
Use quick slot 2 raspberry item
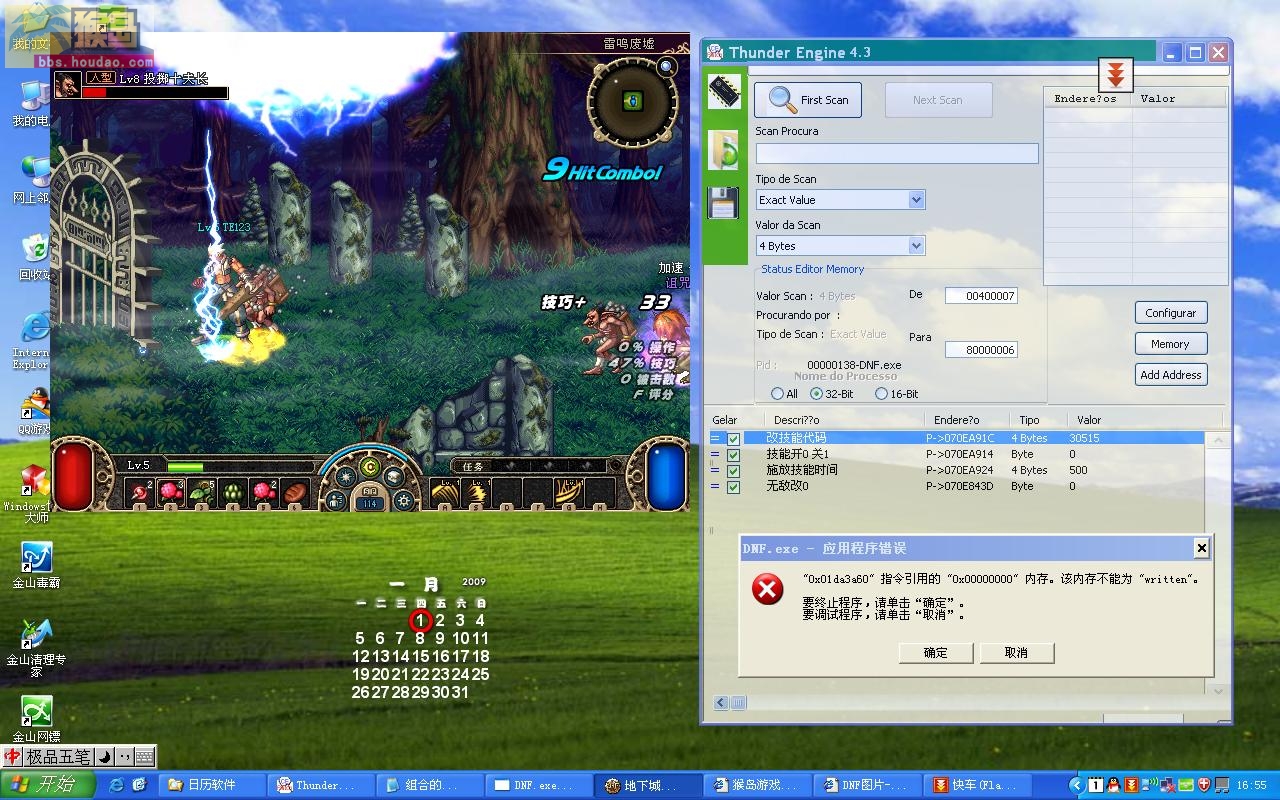[169, 493]
